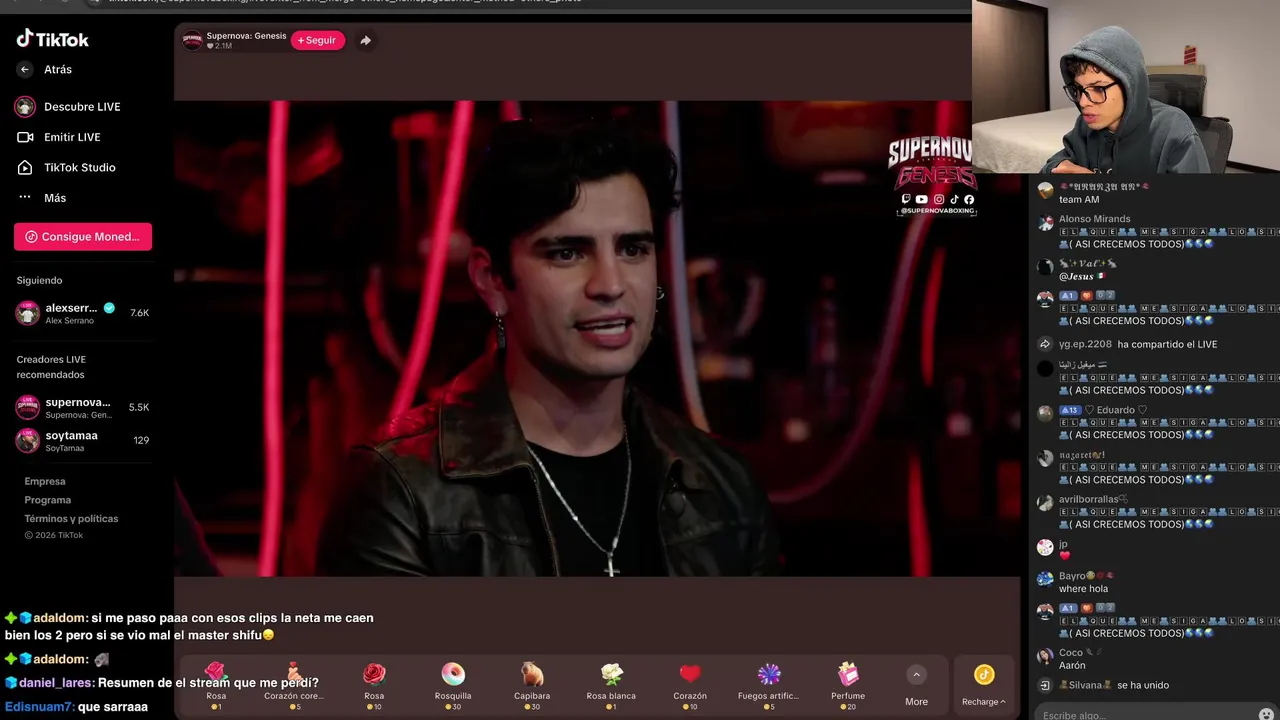Click jp's heart chat message

click(x=1065, y=556)
